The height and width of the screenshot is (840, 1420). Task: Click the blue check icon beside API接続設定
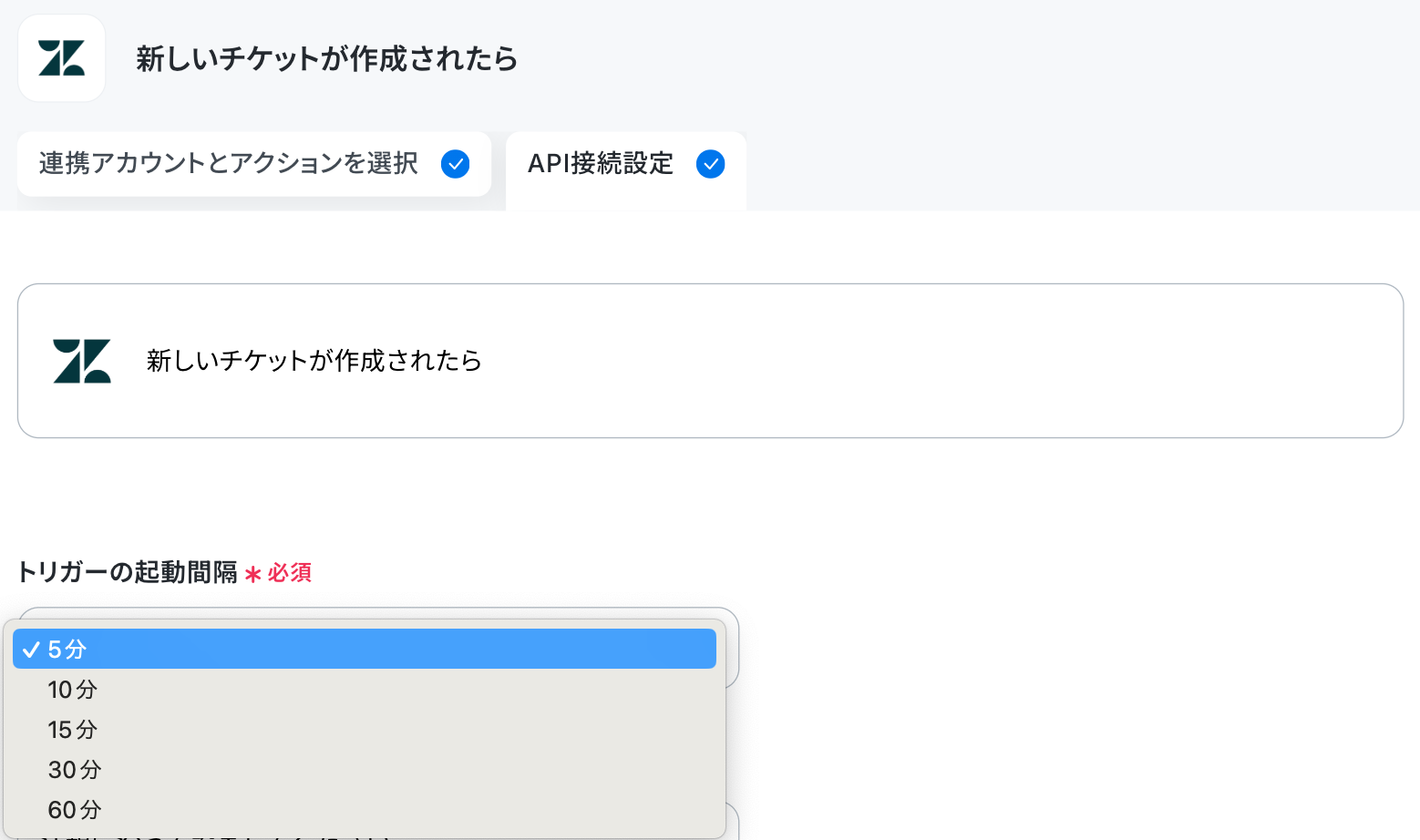click(710, 164)
